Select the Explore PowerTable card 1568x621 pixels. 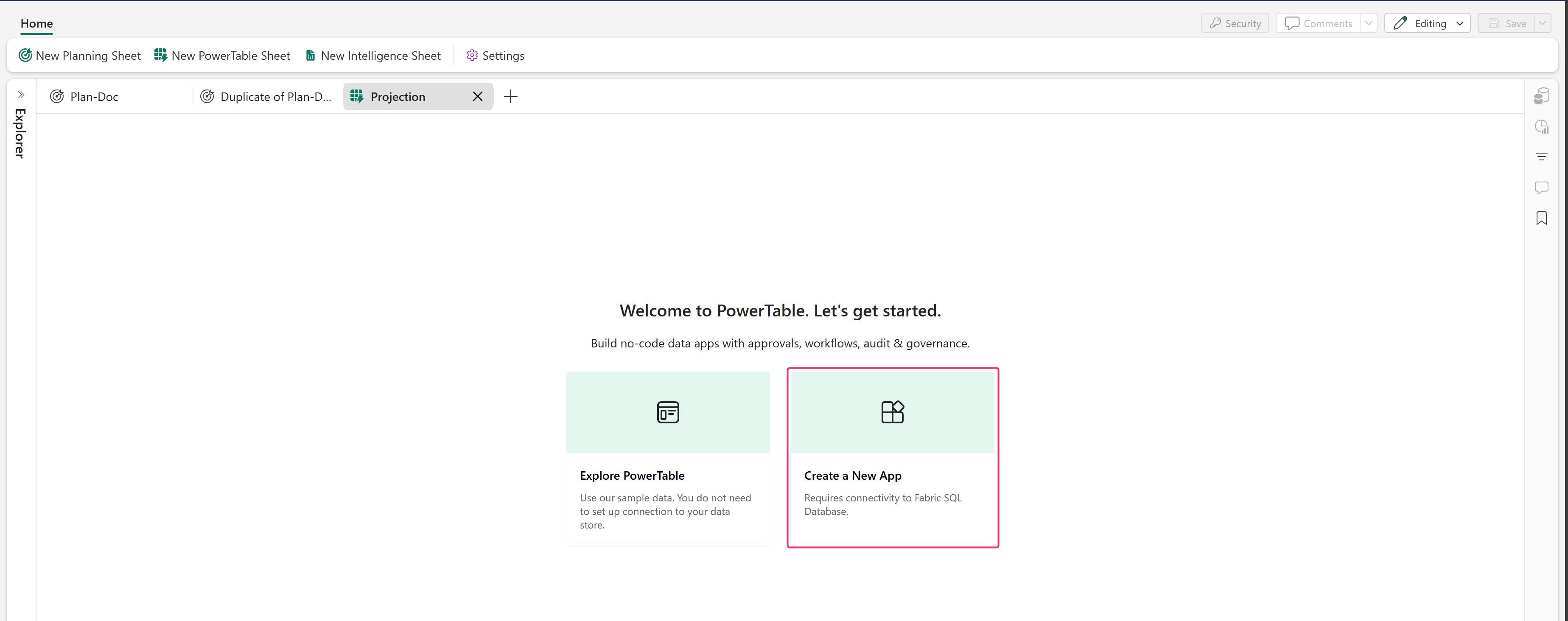668,458
